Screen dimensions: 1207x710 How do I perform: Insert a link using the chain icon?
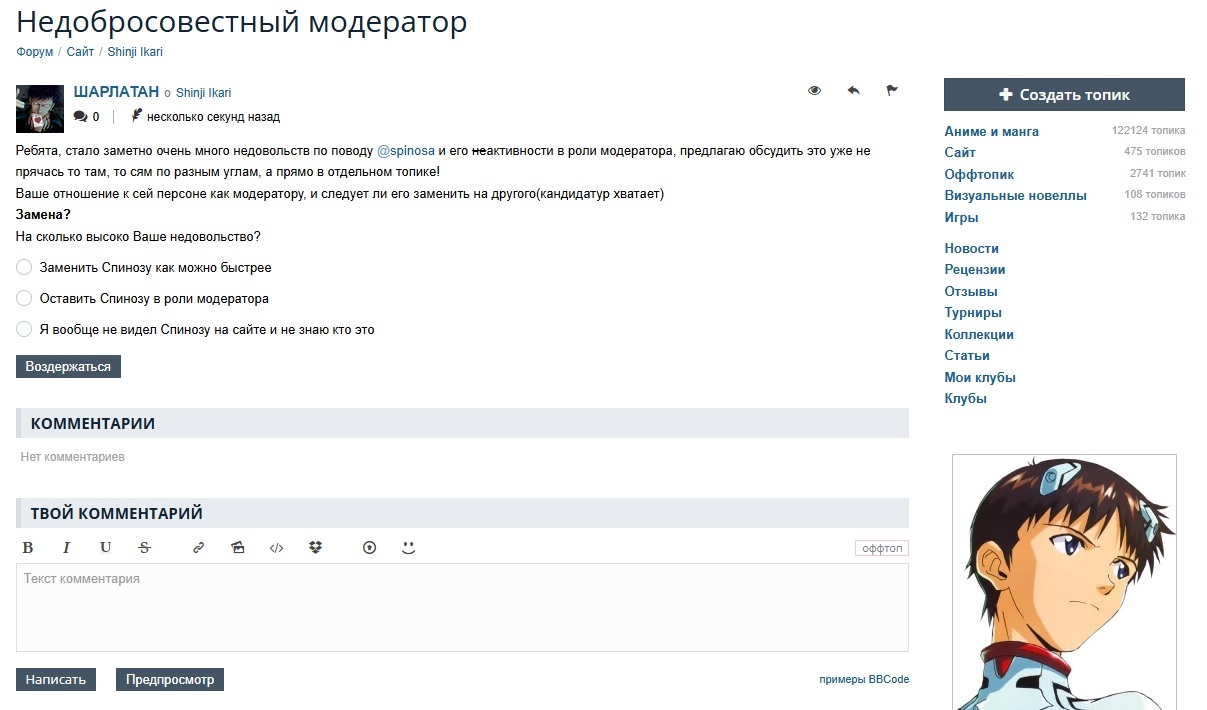coord(198,548)
